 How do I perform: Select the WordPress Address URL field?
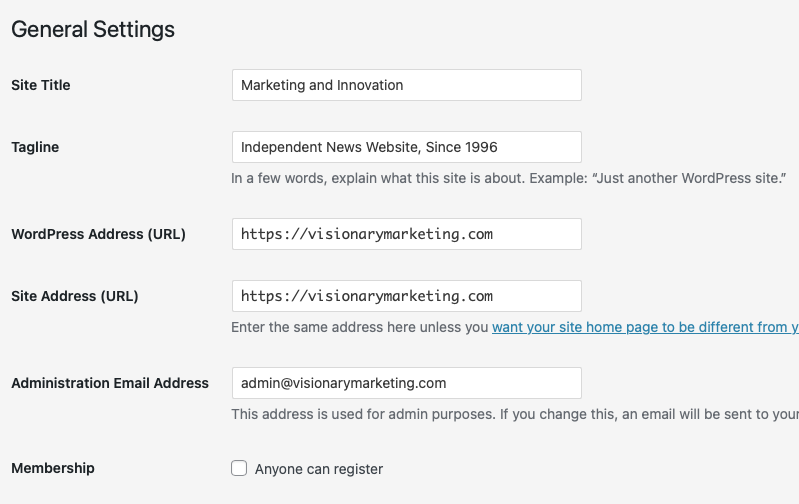click(407, 234)
